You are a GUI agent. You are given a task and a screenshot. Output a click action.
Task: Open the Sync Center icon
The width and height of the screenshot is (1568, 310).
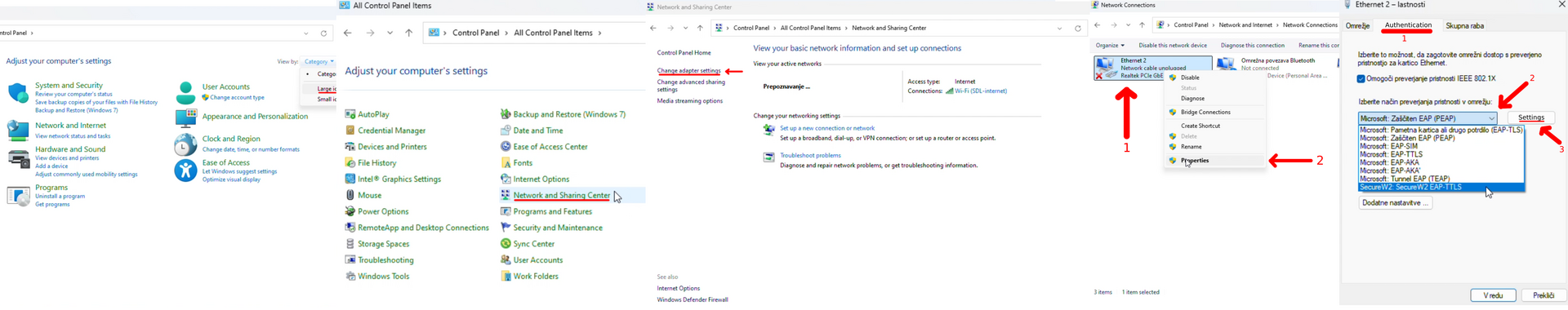coord(506,244)
